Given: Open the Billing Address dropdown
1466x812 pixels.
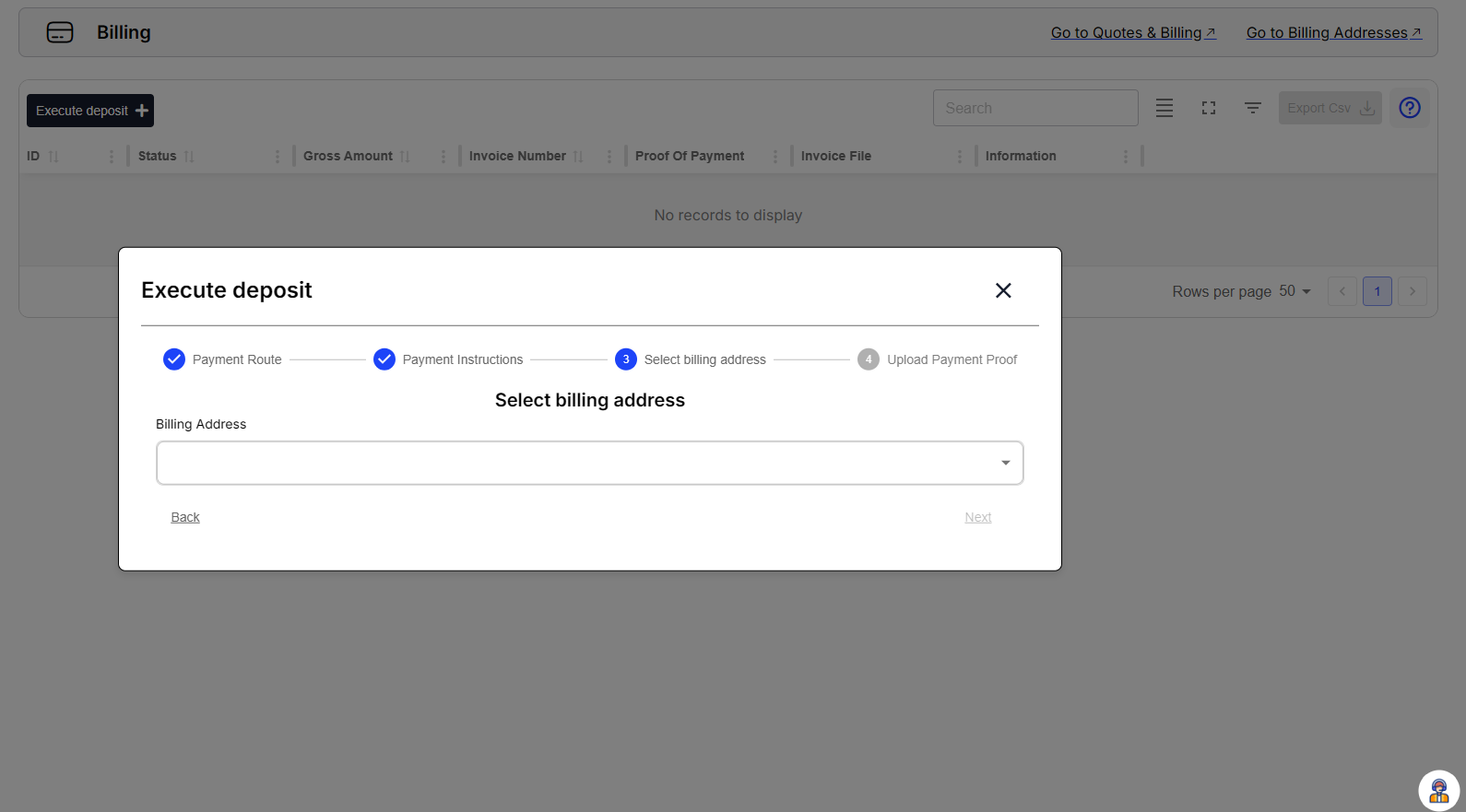Looking at the screenshot, I should click(x=589, y=463).
